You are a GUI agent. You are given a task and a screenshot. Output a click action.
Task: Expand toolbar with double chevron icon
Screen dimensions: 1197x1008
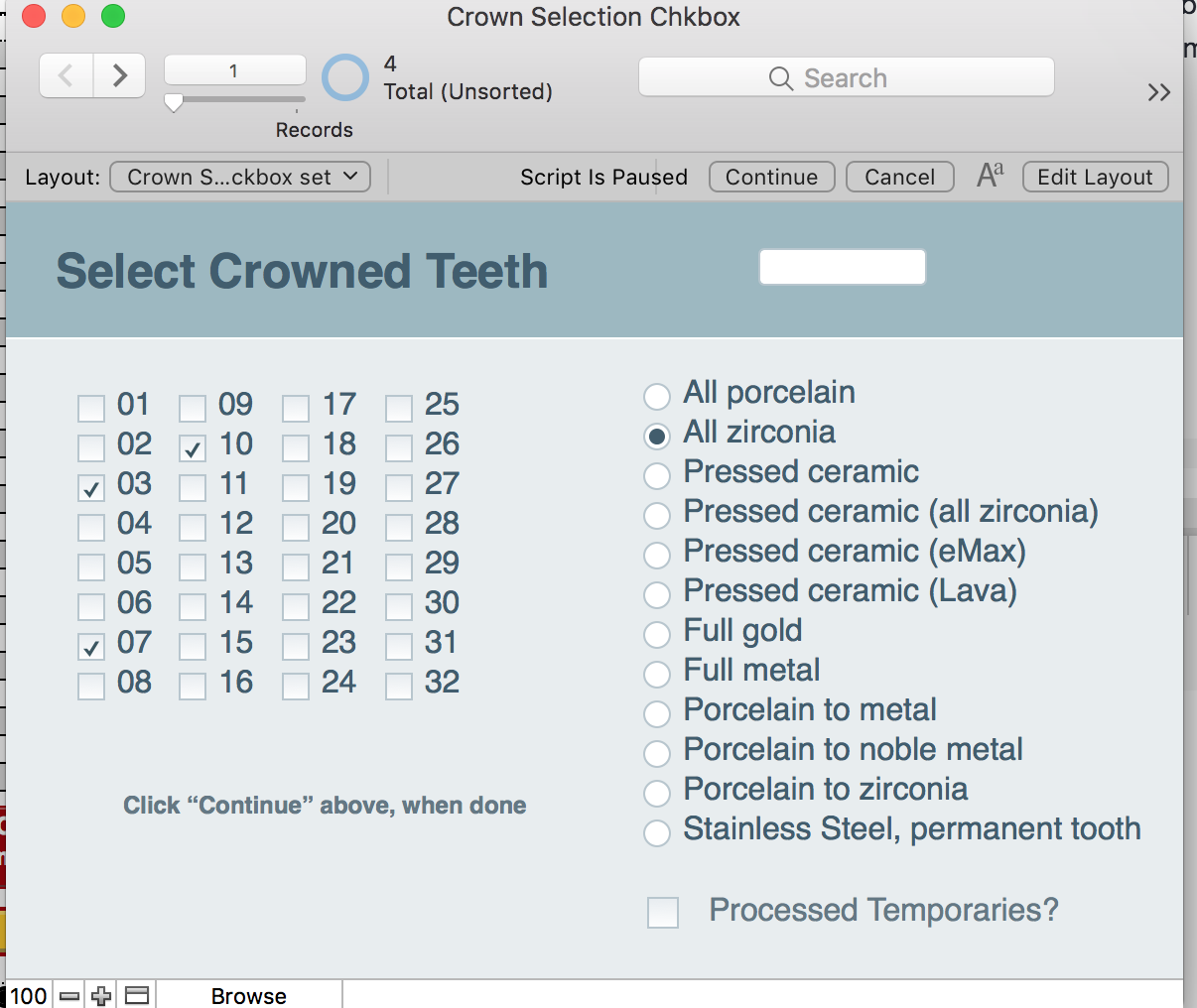tap(1158, 93)
